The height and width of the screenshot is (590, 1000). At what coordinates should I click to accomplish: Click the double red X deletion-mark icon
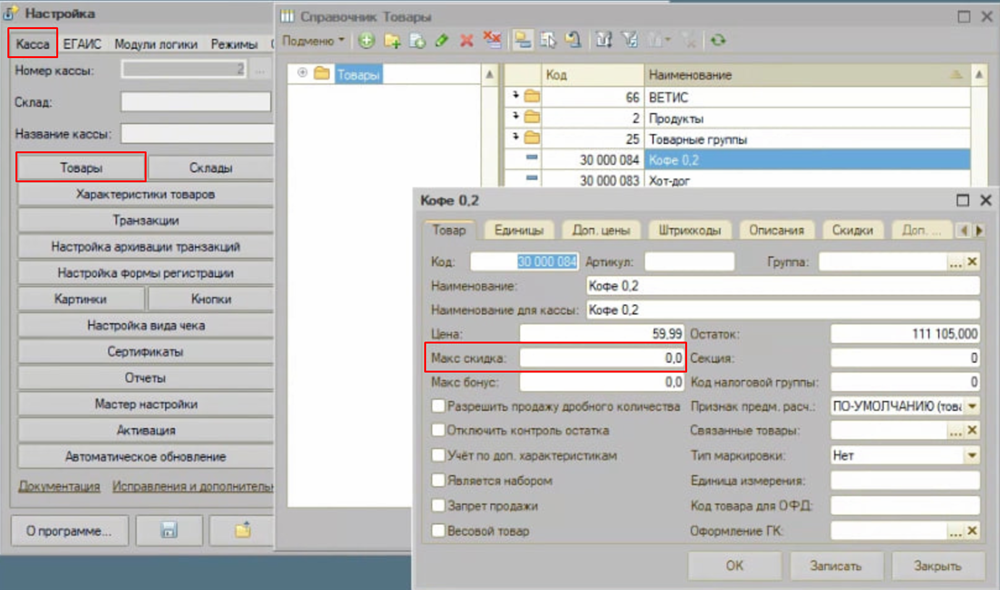(x=492, y=41)
